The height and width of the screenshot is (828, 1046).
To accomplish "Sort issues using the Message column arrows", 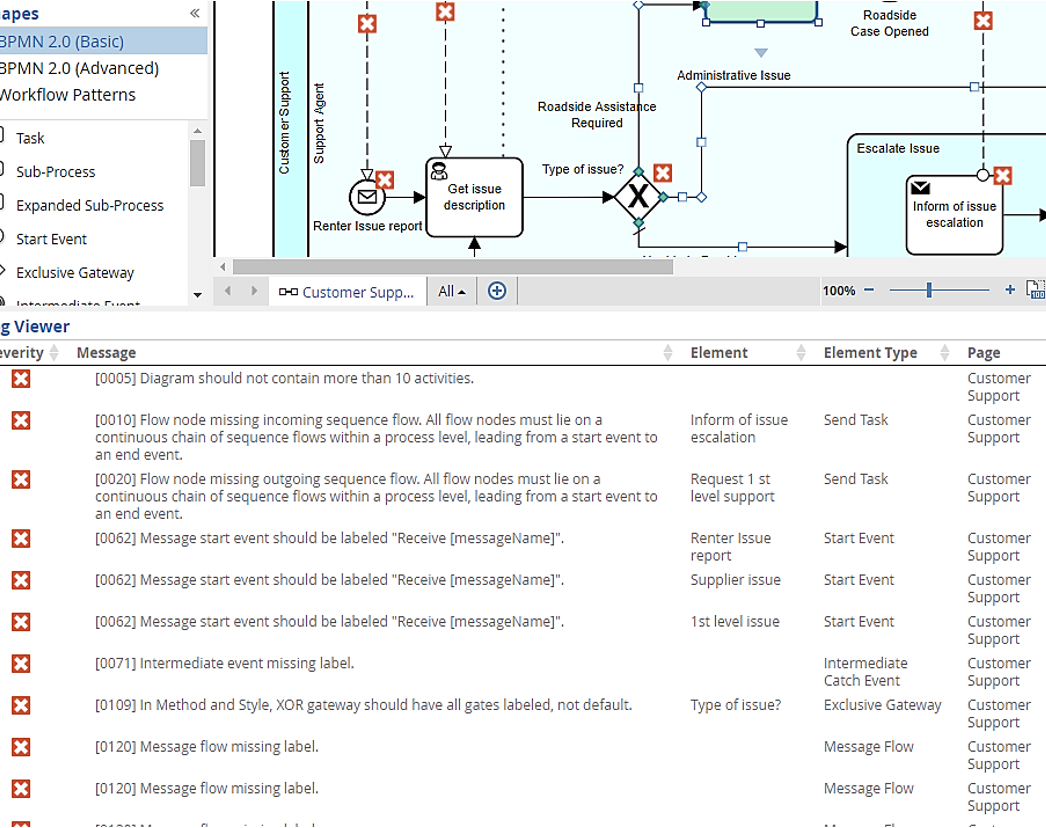I will pos(668,353).
